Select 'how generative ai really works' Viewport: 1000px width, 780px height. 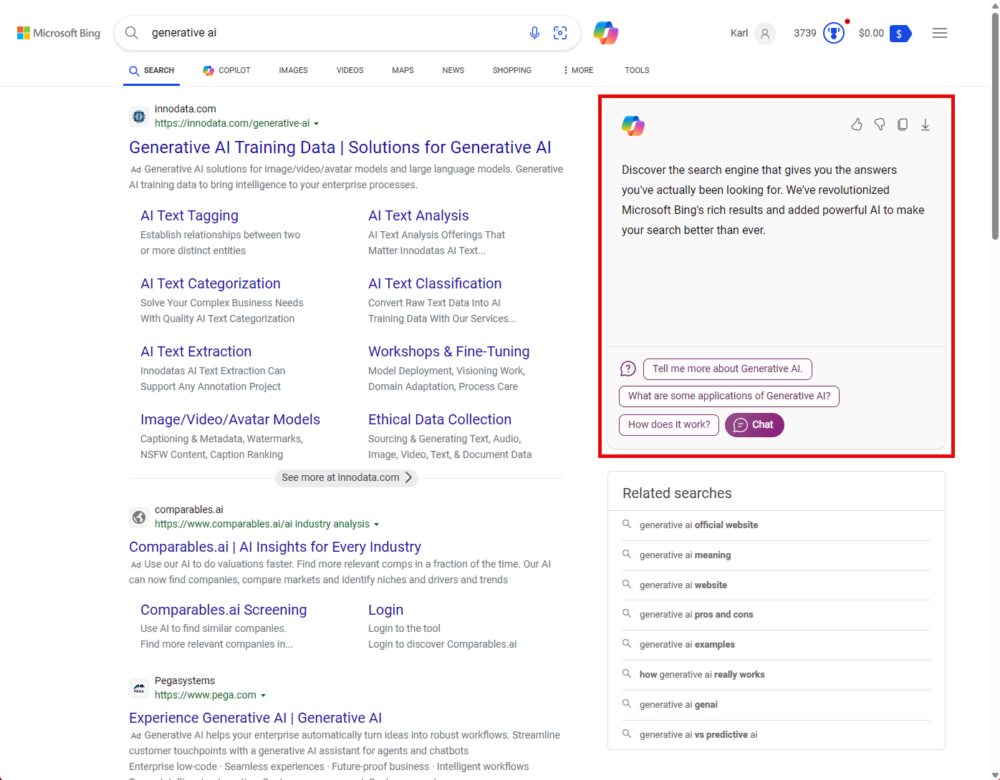pos(702,674)
